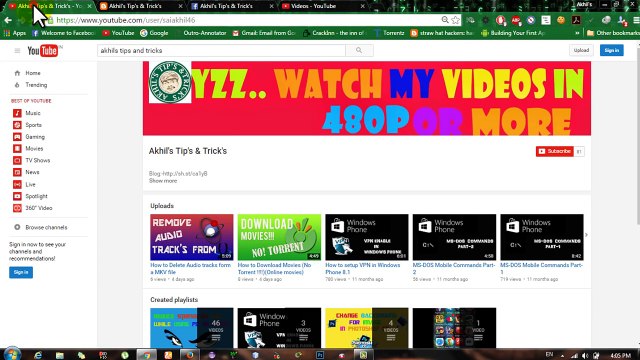Viewport: 640px width, 360px height.
Task: Open Remove Audio Tracks video thumbnail
Action: click(191, 237)
